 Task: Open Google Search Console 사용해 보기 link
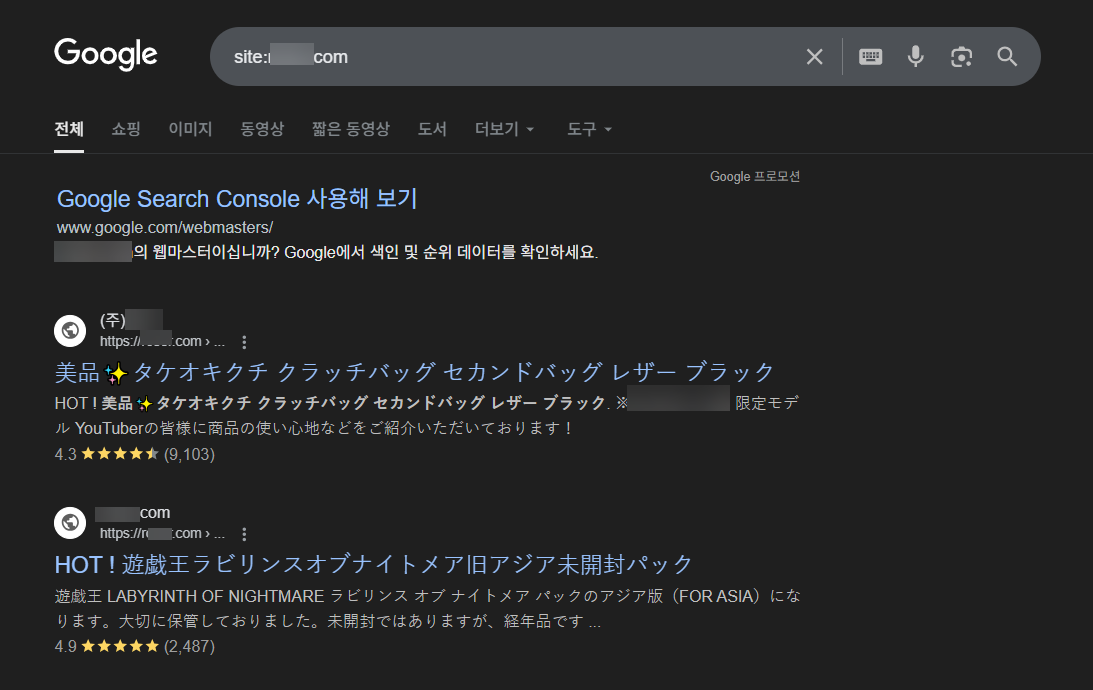point(237,199)
